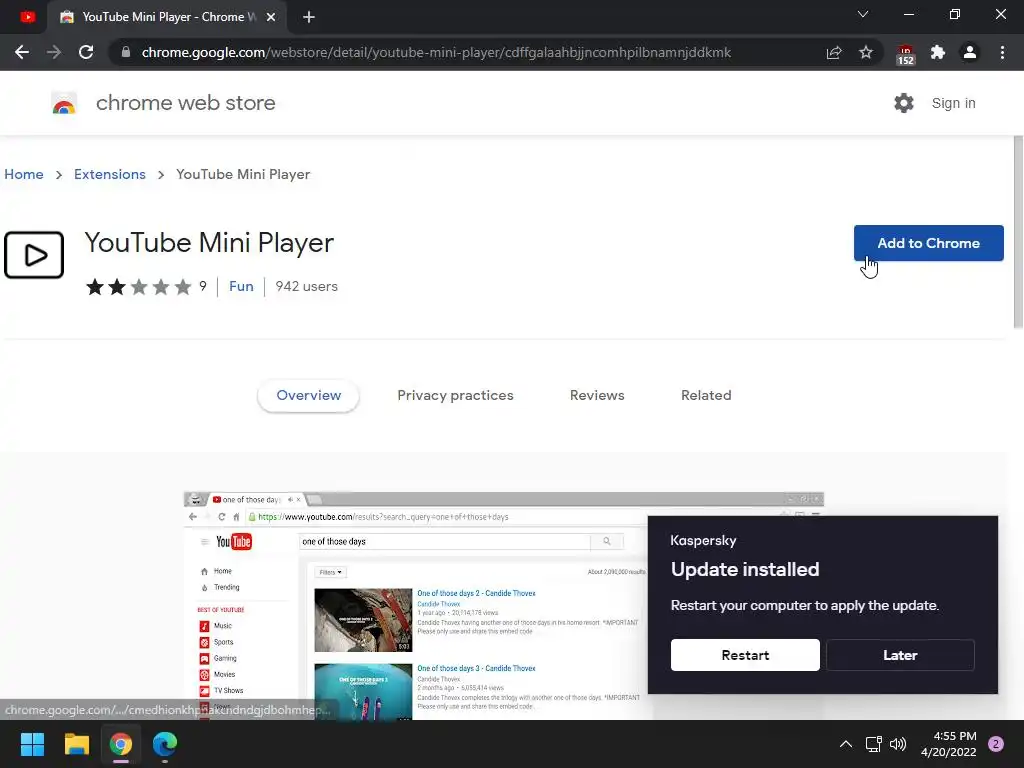Click Later in Kaspersky notification
1024x768 pixels.
(x=900, y=655)
